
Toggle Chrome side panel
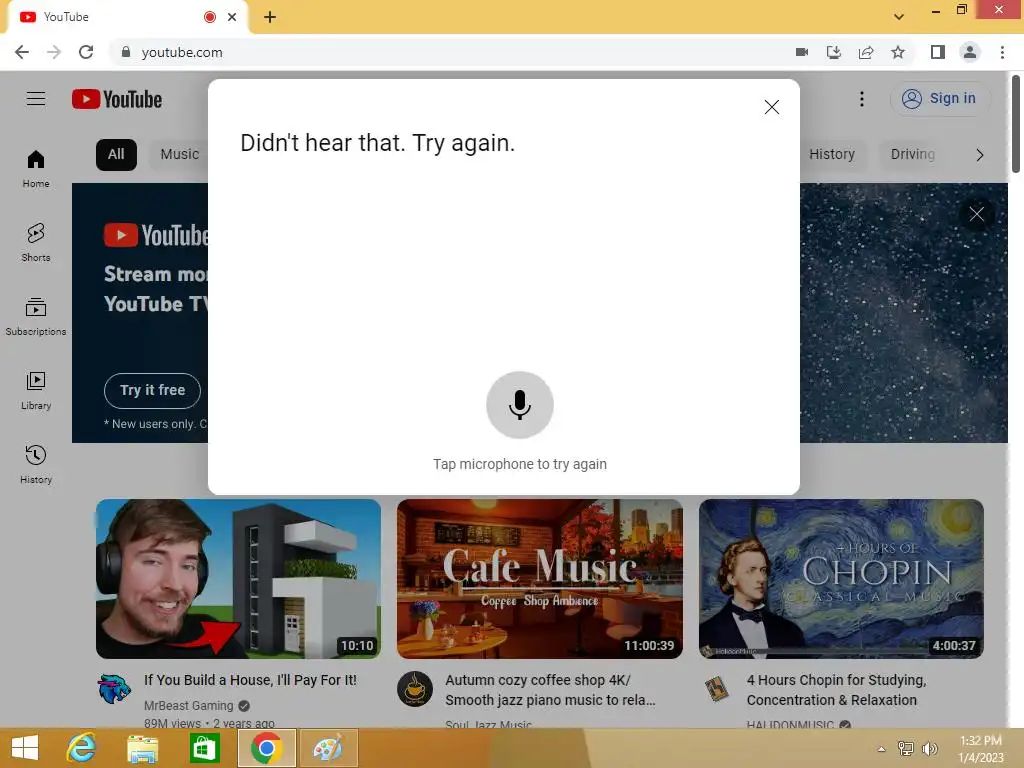[938, 52]
